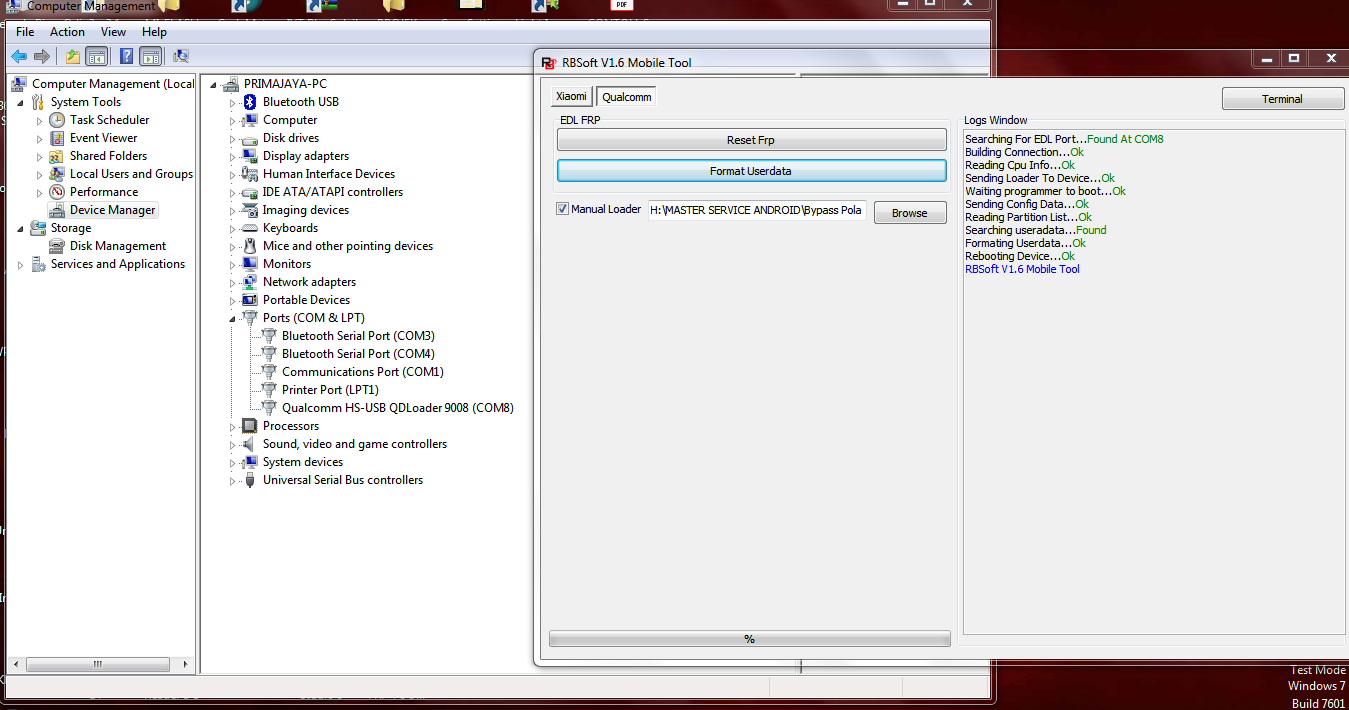This screenshot has width=1349, height=710.
Task: Select IDE ATA/ATAPI controllers
Action: (333, 192)
